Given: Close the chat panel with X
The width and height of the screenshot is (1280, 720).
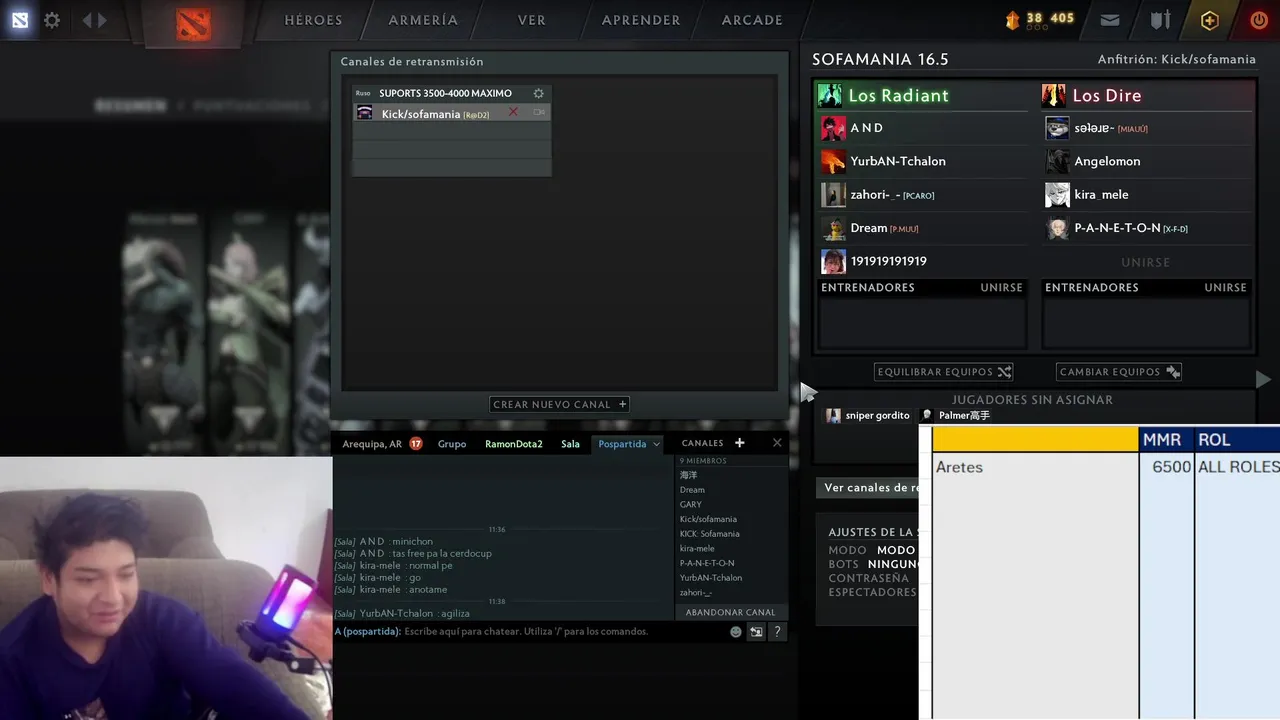Looking at the screenshot, I should click(x=777, y=443).
